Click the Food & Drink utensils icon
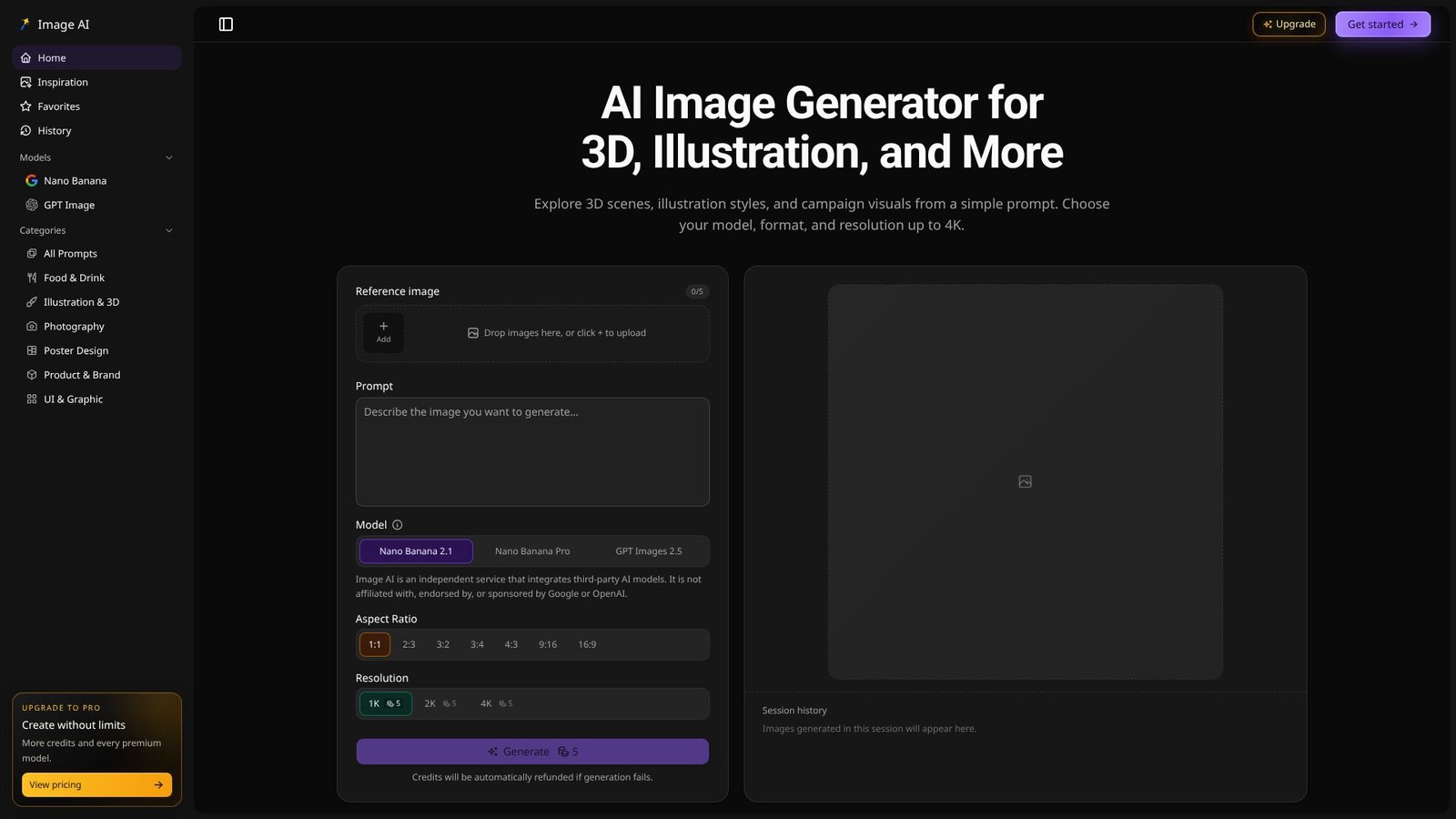1456x819 pixels. (32, 278)
